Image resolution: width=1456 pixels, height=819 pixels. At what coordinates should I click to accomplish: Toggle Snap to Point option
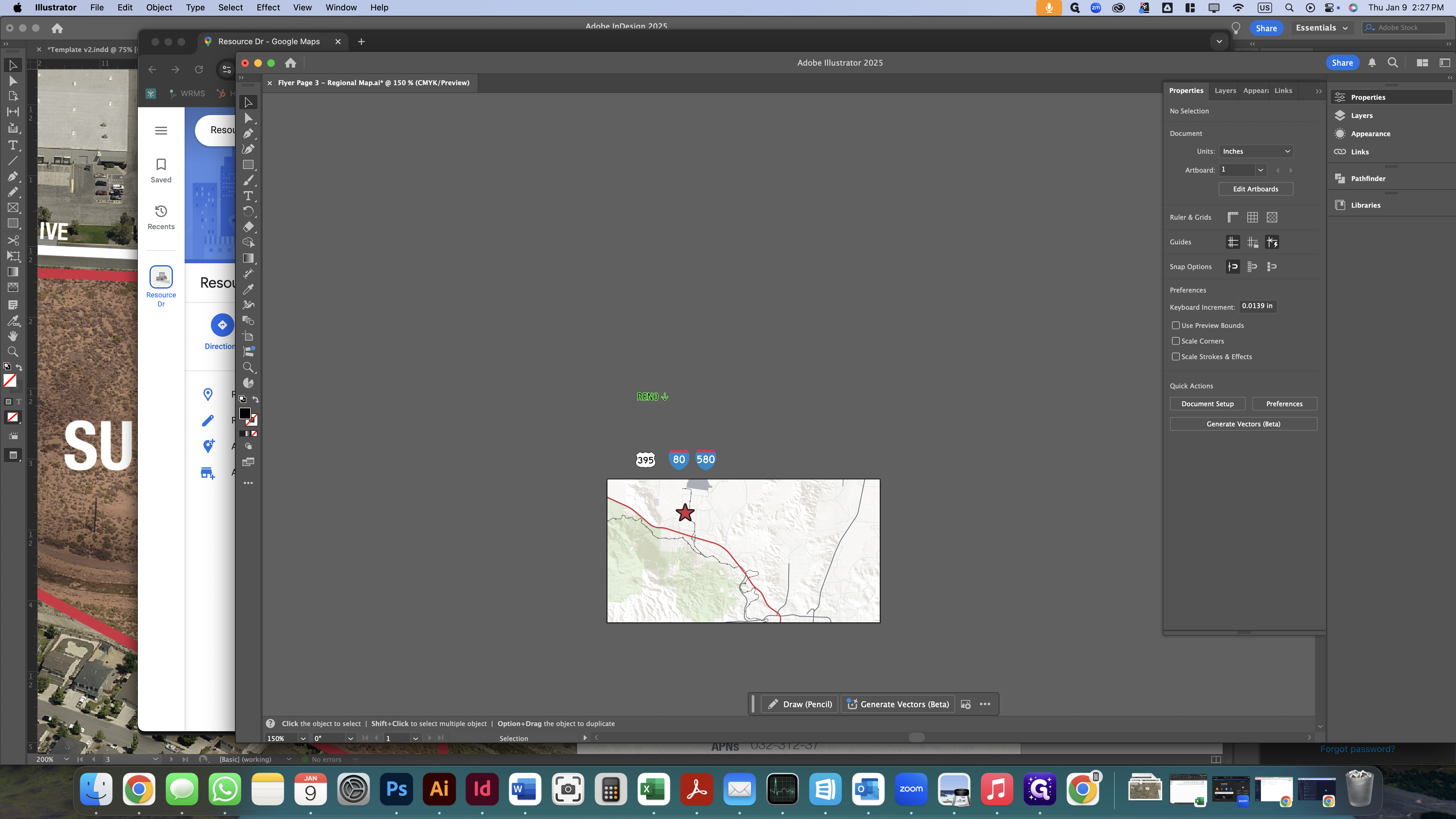tap(1233, 267)
